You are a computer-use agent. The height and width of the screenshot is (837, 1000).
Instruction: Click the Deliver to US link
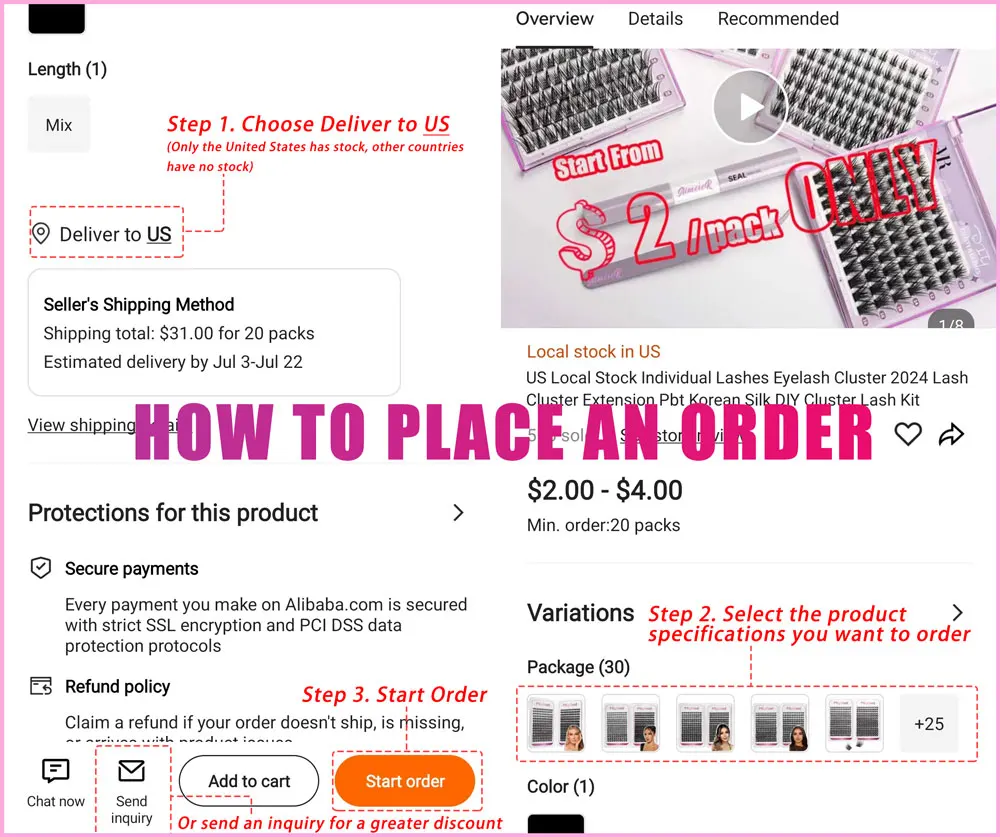tap(159, 235)
